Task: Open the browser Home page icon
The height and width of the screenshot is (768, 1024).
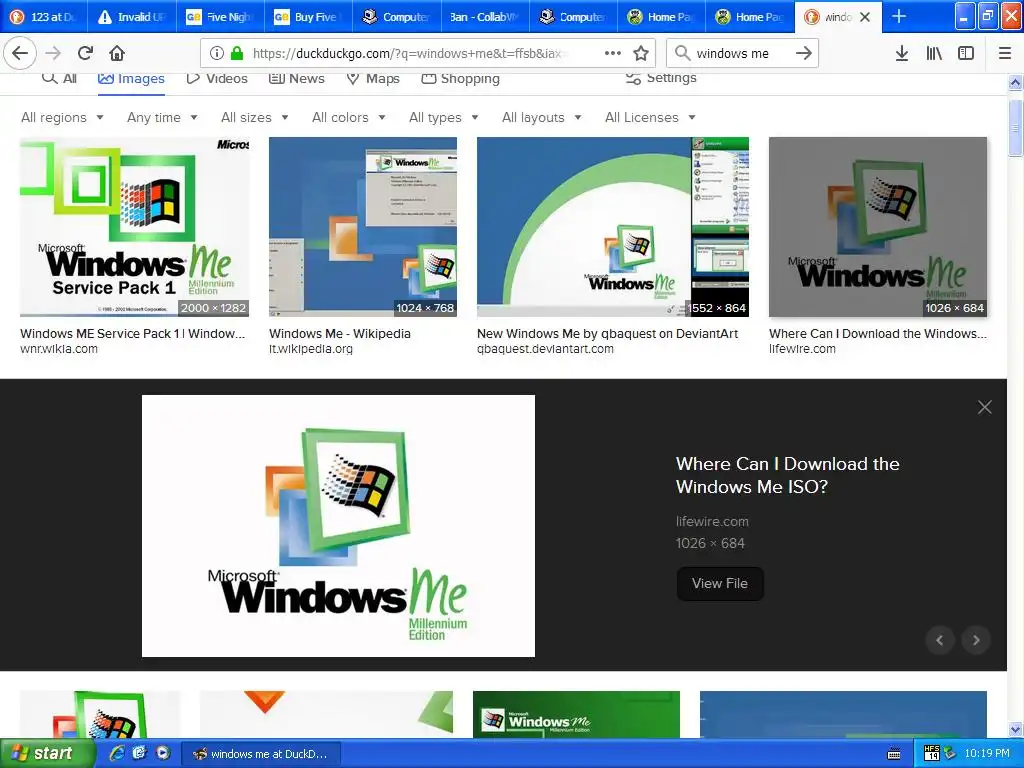Action: click(x=117, y=53)
